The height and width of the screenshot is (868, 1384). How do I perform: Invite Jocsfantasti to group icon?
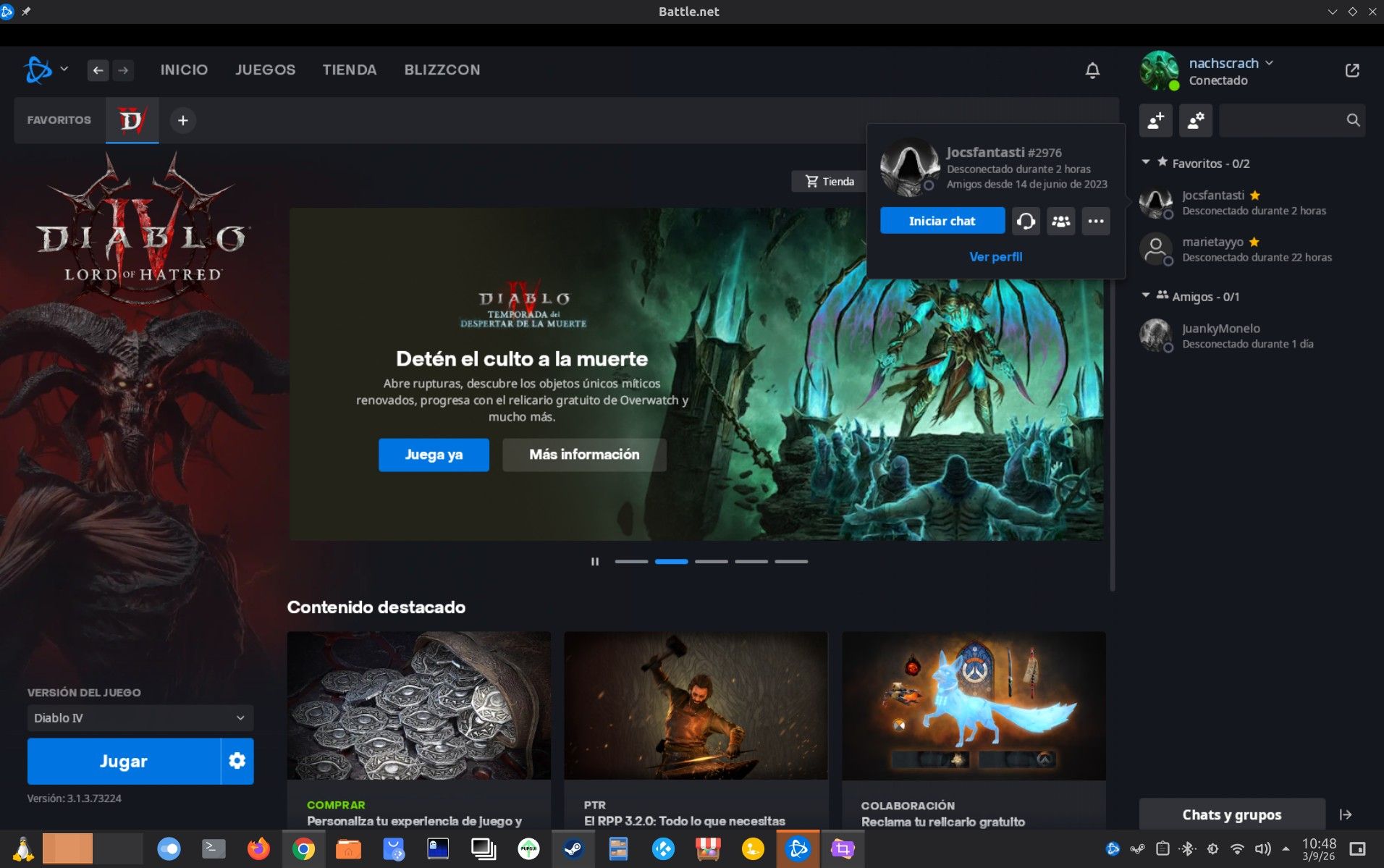1061,221
